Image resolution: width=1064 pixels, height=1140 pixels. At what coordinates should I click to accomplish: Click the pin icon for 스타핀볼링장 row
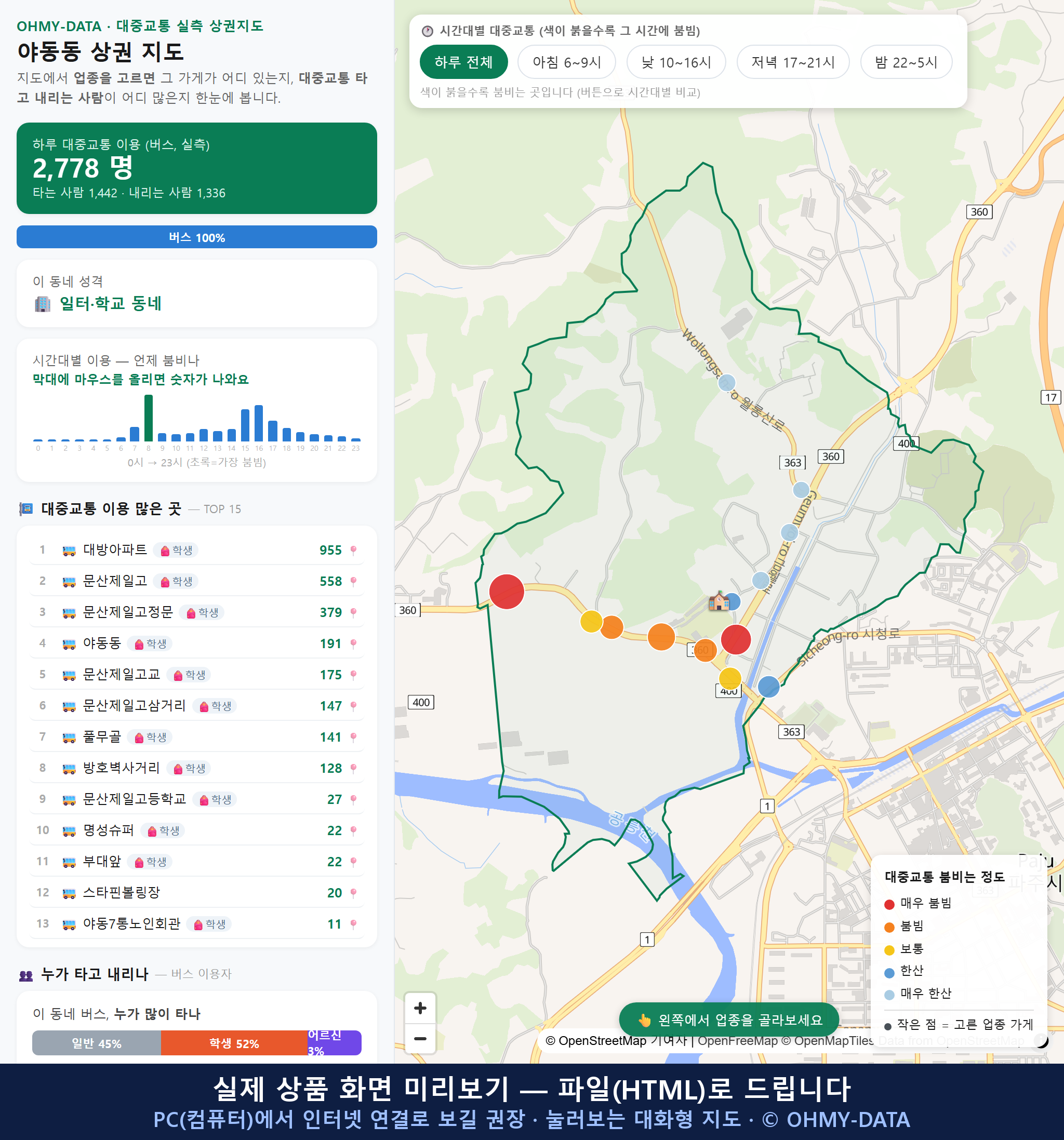353,893
